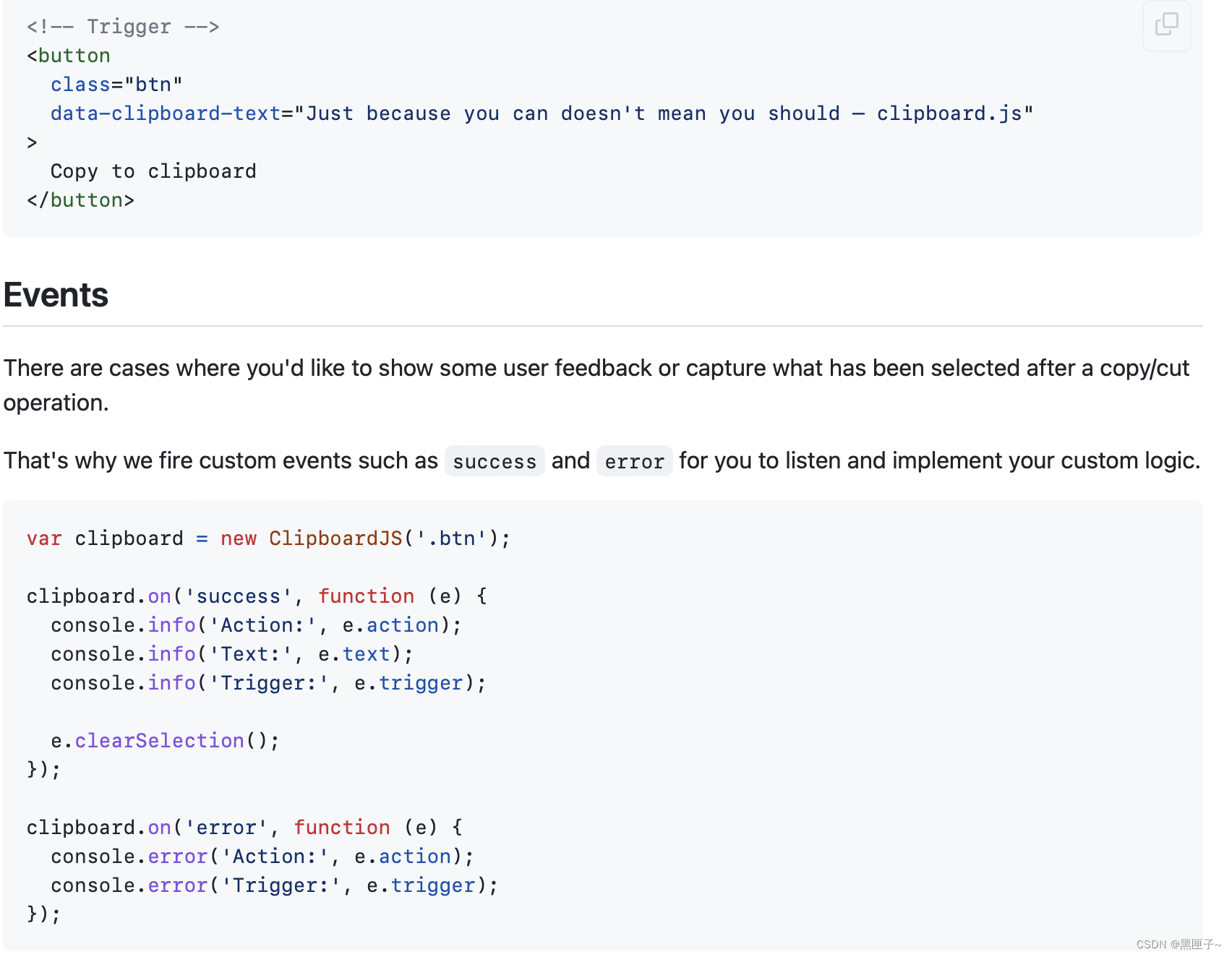Click the clipboard.on('error' line
The height and width of the screenshot is (957, 1232).
pos(244,828)
